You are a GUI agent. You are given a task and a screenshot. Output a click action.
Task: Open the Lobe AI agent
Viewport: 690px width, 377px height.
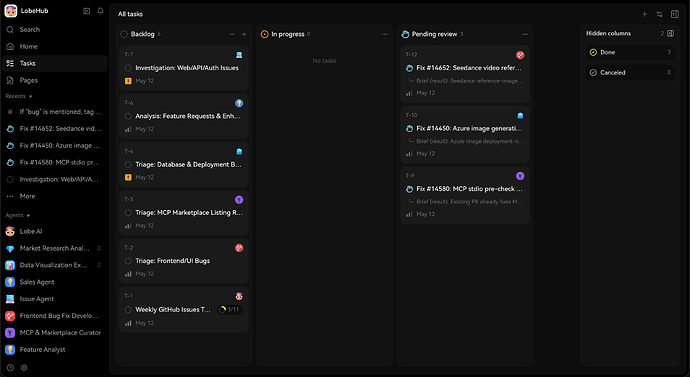click(55, 231)
